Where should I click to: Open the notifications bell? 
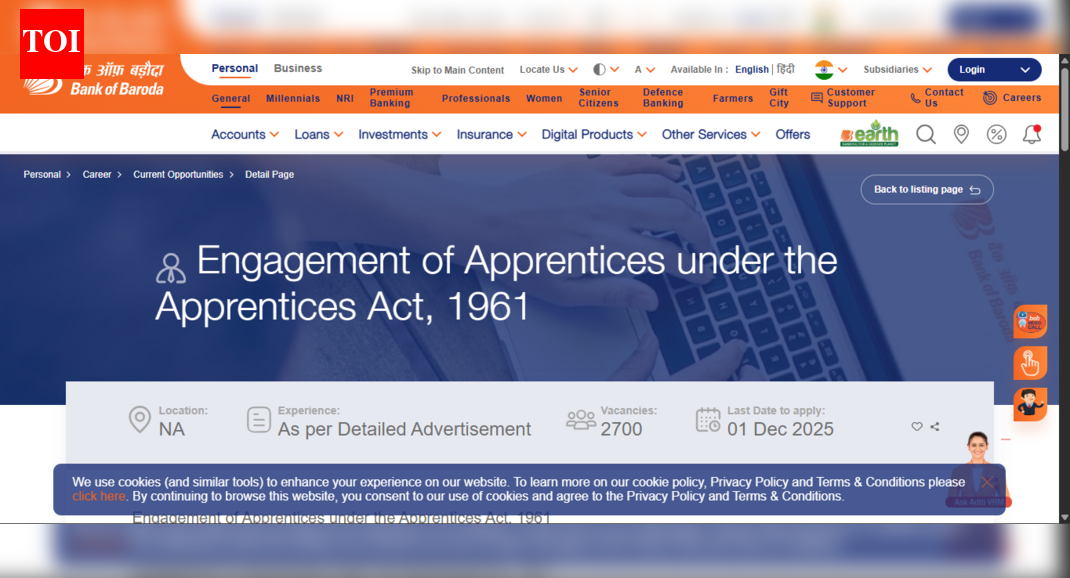pos(1031,133)
